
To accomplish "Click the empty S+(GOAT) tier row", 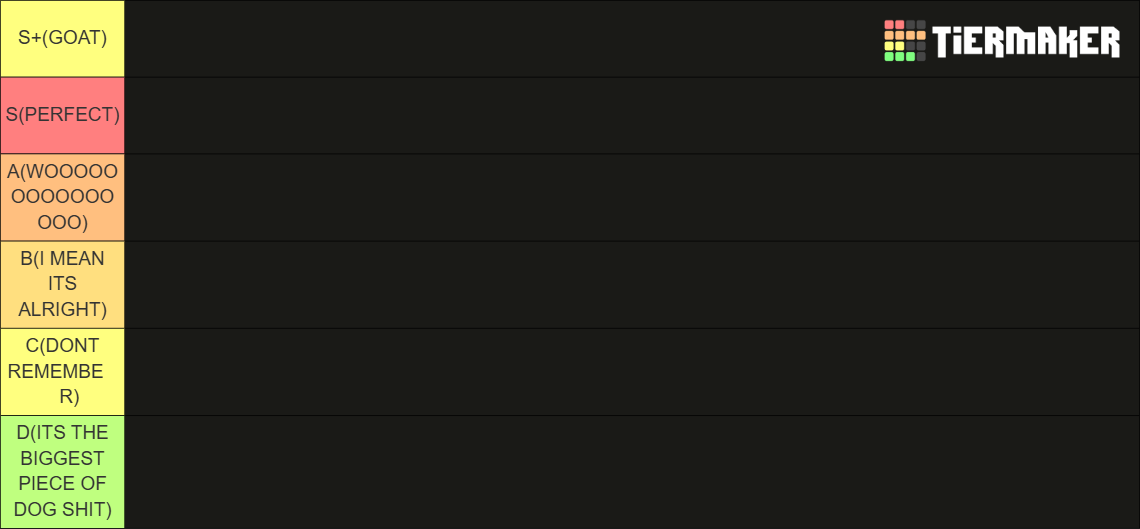I will 632,39.
